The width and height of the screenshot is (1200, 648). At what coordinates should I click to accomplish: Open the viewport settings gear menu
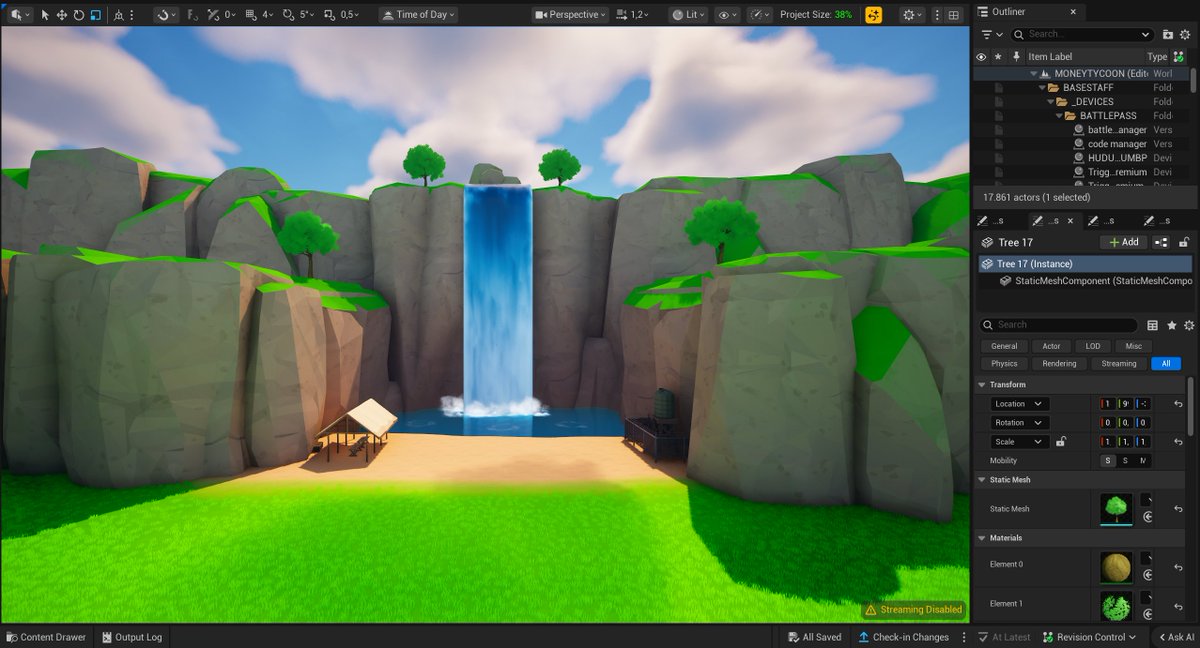912,15
